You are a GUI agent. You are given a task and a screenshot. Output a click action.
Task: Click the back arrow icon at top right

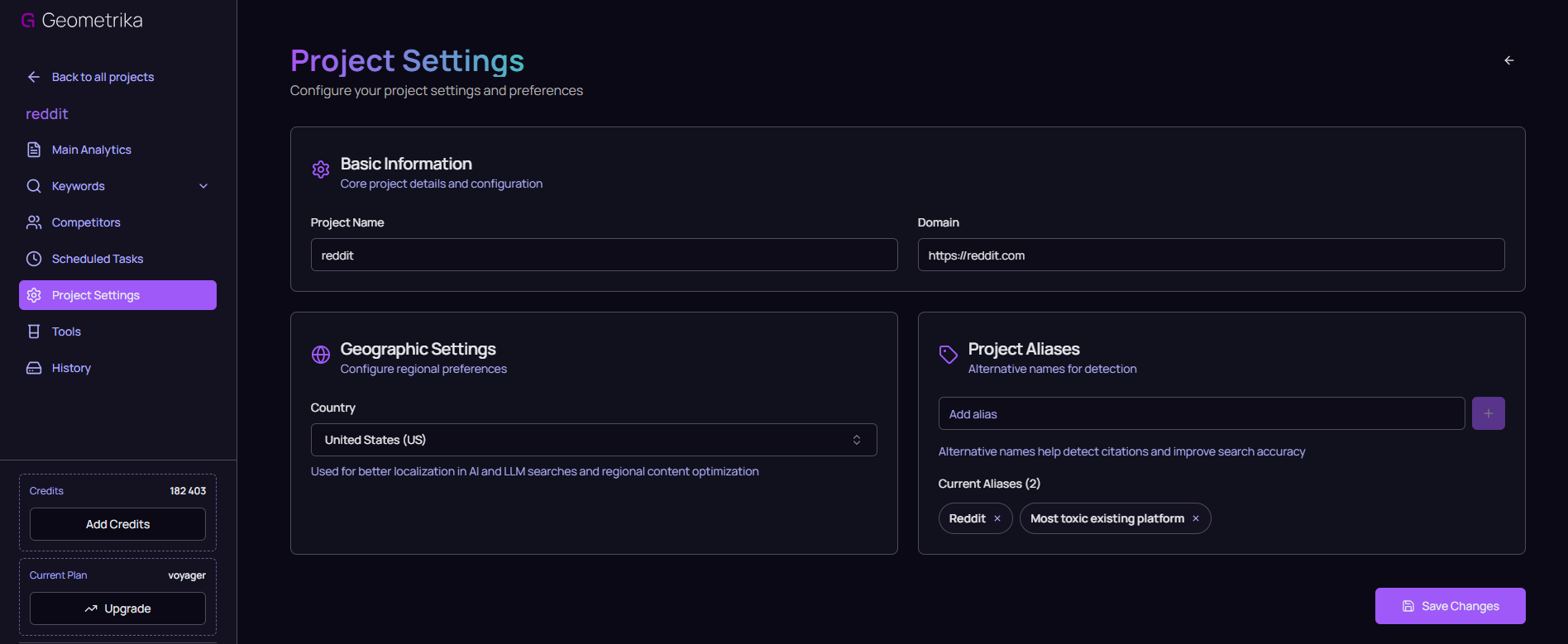coord(1508,60)
